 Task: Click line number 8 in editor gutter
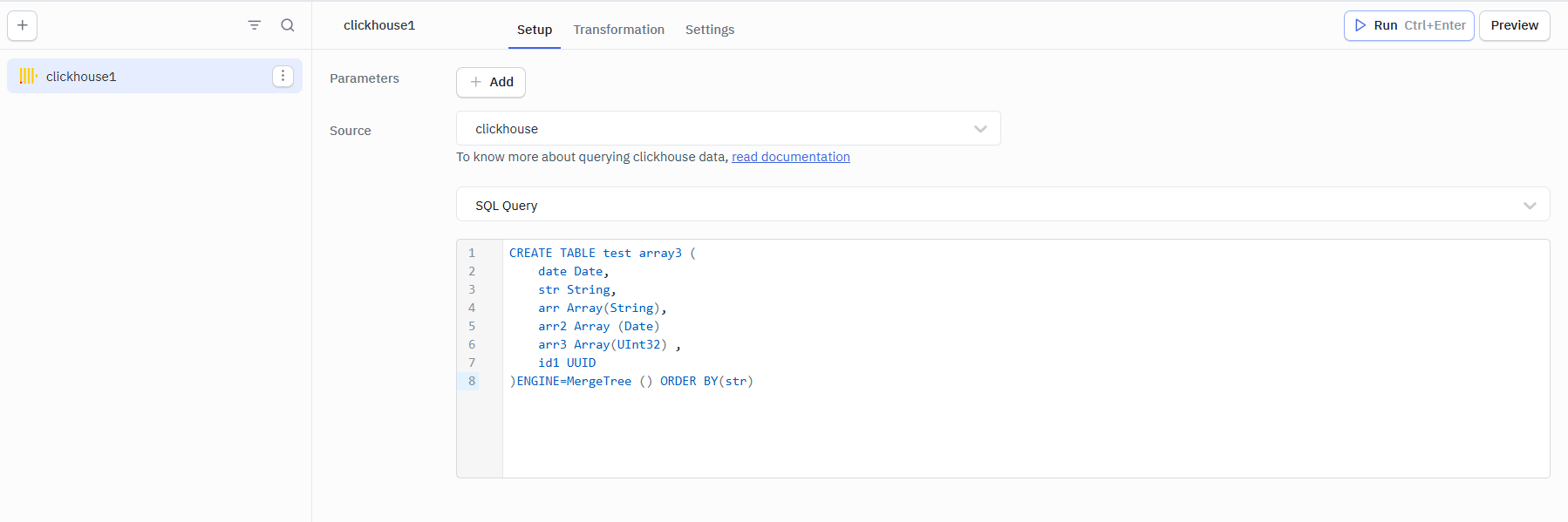coord(472,381)
